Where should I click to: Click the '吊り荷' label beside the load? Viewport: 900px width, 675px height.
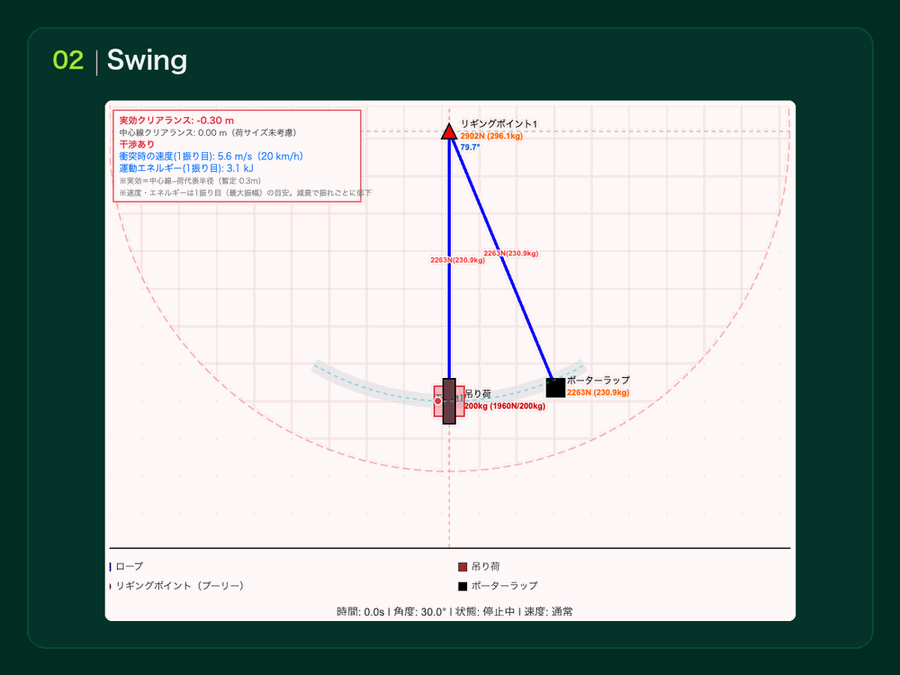point(478,394)
